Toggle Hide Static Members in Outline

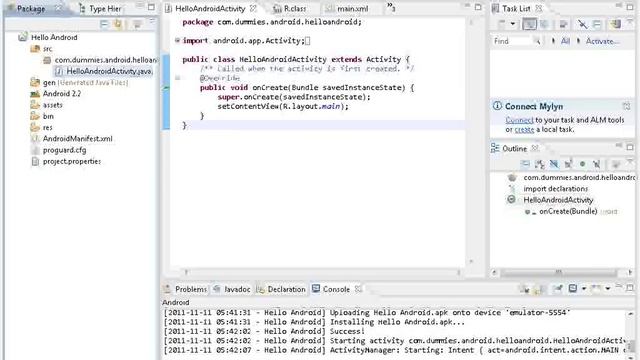point(568,164)
